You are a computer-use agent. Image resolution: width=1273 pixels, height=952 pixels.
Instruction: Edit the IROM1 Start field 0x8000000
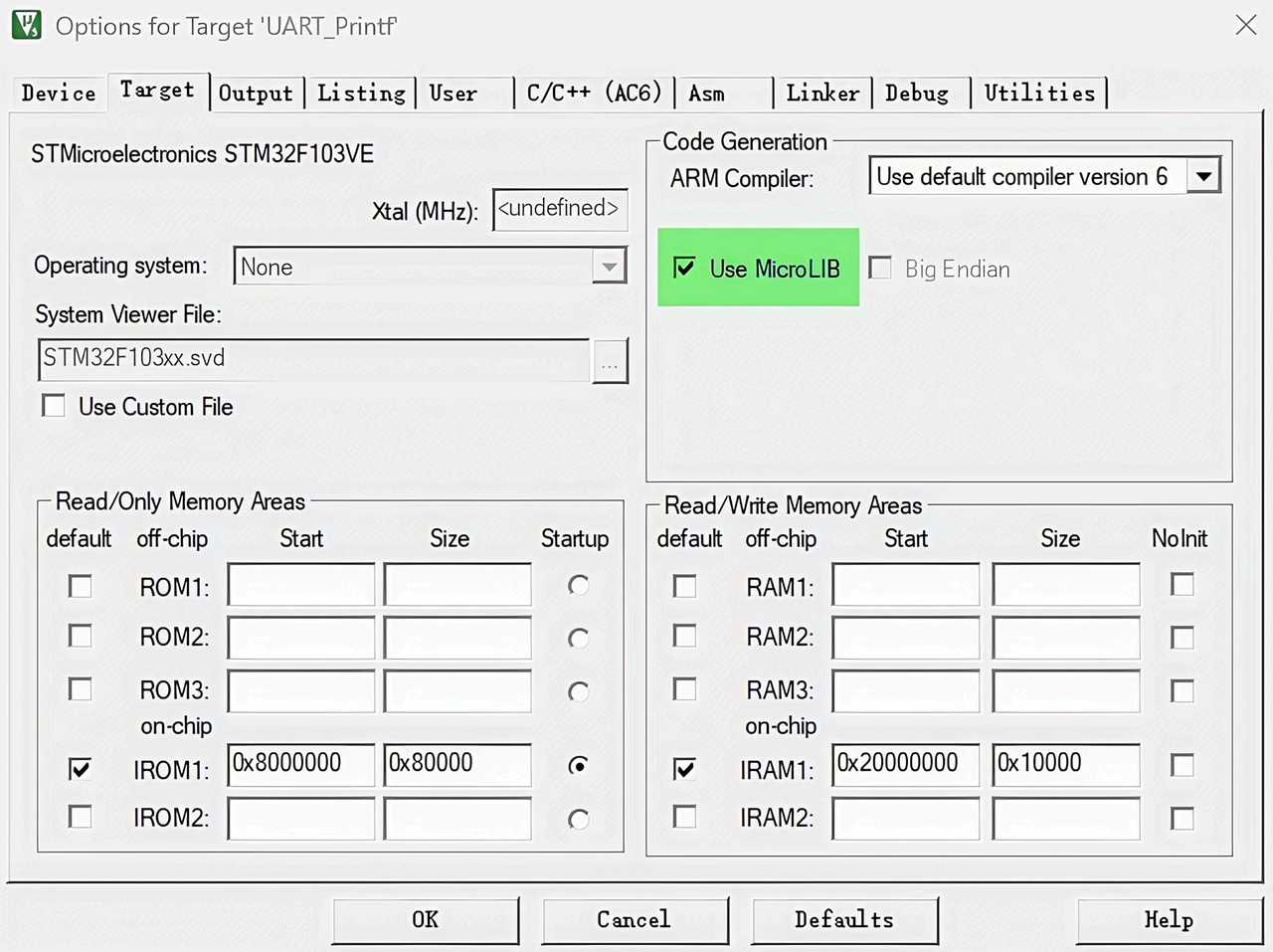tap(301, 764)
